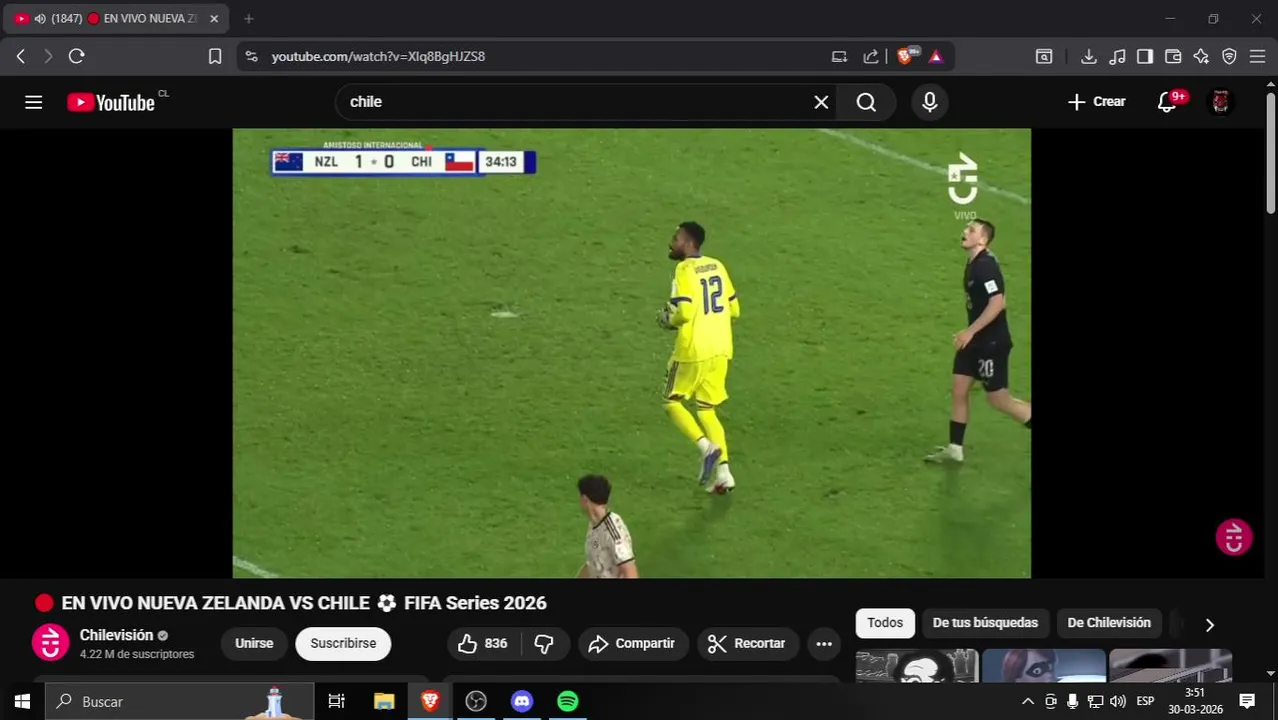Open Brave Wallet icon

[x=1173, y=56]
